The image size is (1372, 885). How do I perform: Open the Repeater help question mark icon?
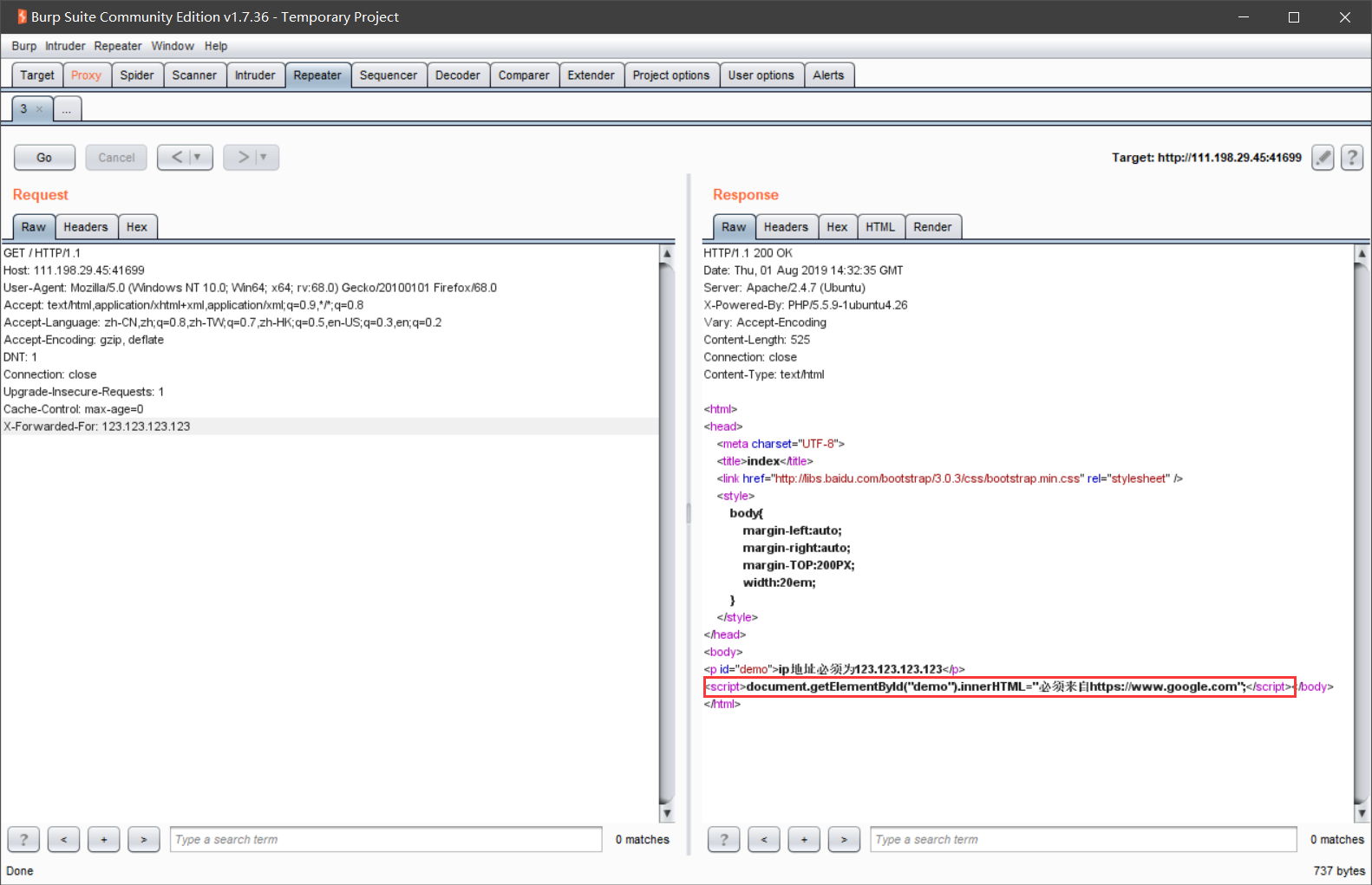(x=1352, y=158)
